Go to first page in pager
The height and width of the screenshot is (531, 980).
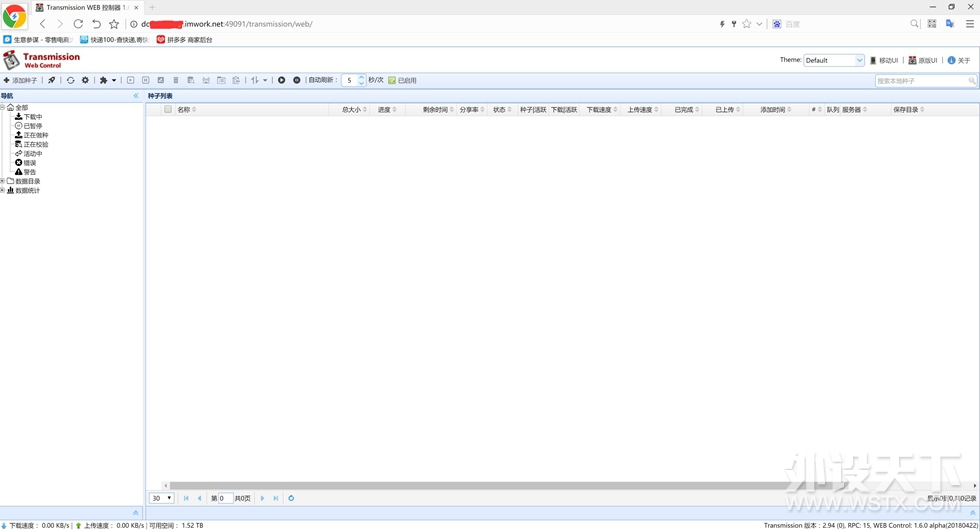pos(186,499)
